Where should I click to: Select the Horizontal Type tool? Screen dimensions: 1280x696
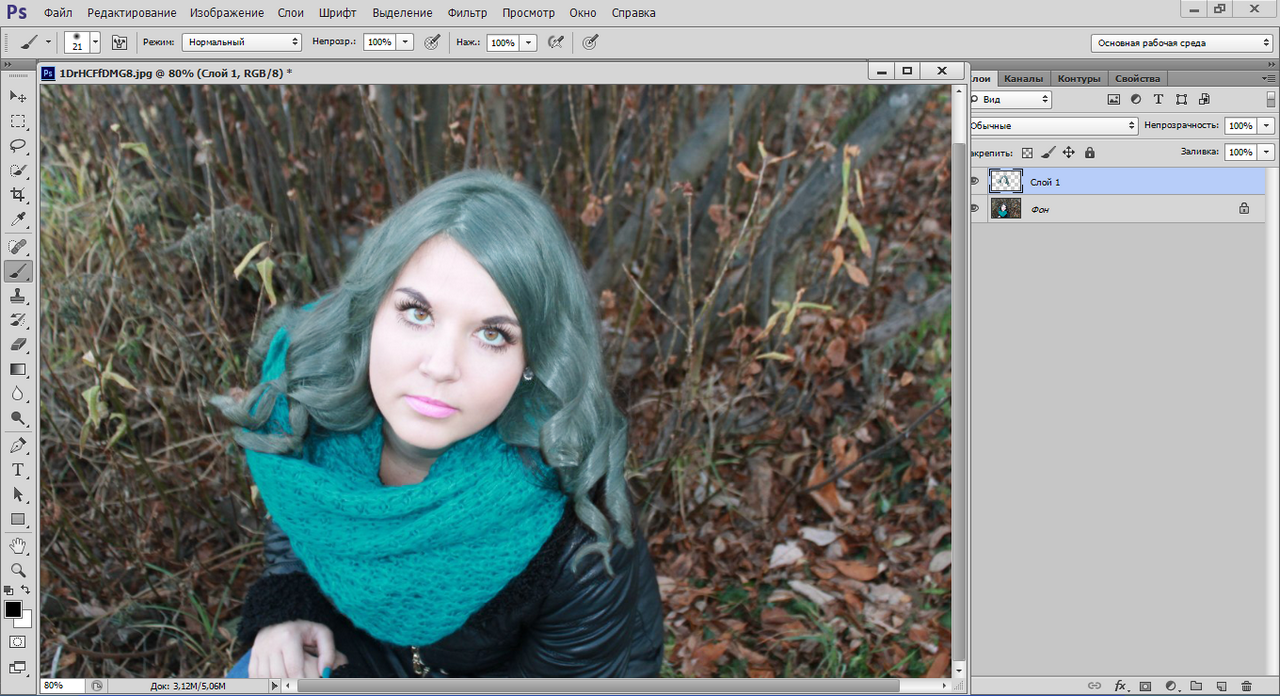(18, 470)
